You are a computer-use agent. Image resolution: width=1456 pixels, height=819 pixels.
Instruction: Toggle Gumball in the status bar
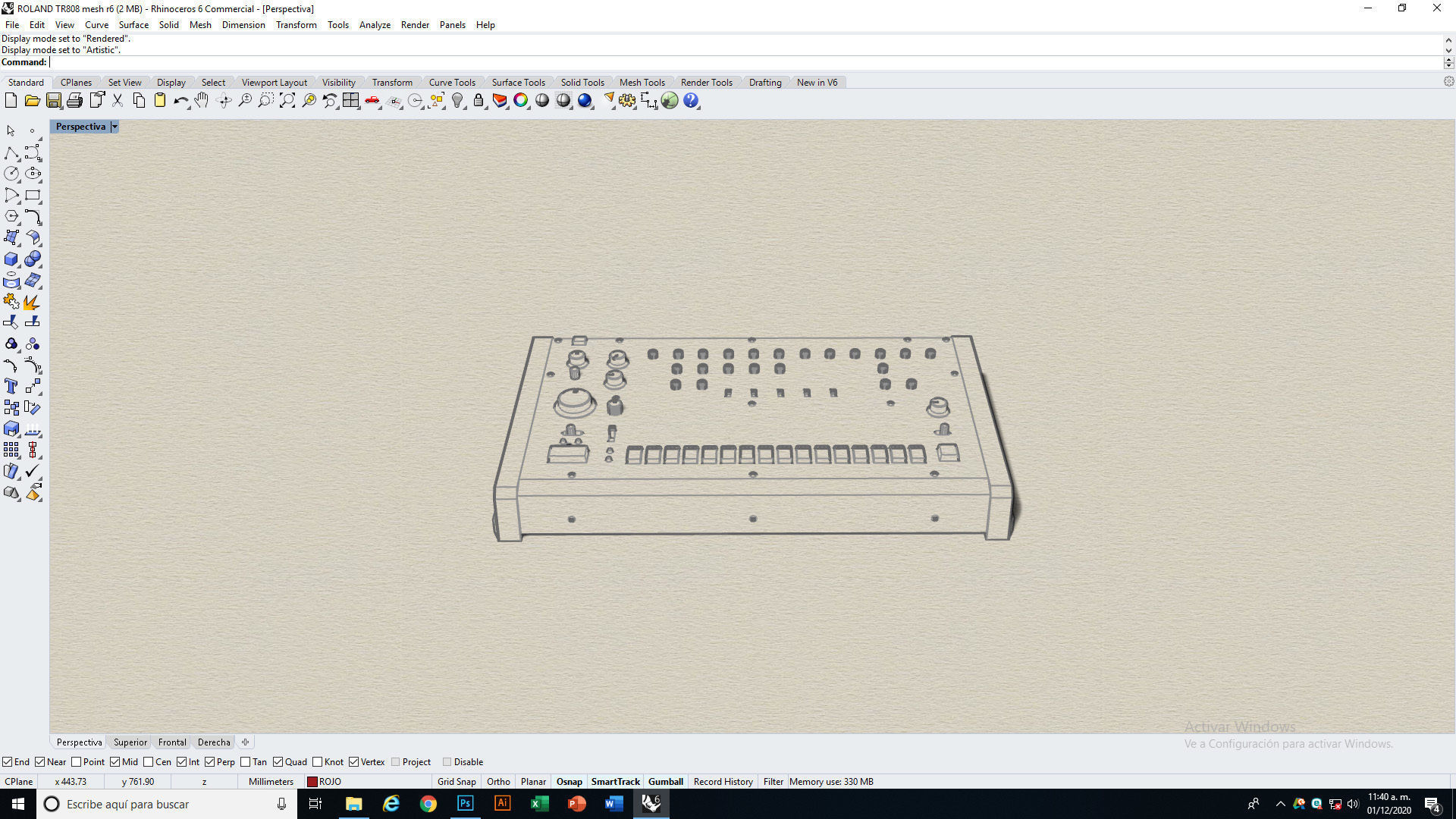666,782
